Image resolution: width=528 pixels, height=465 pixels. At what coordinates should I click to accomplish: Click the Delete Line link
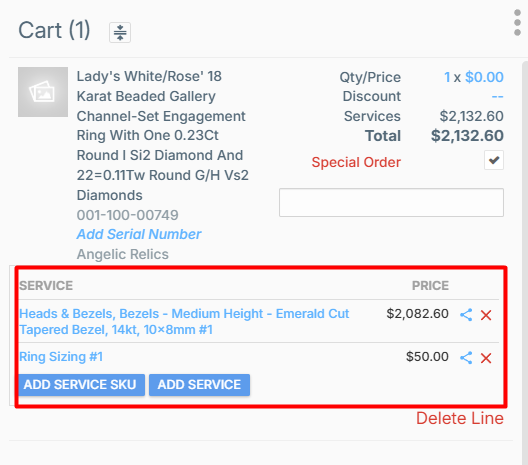pos(460,419)
